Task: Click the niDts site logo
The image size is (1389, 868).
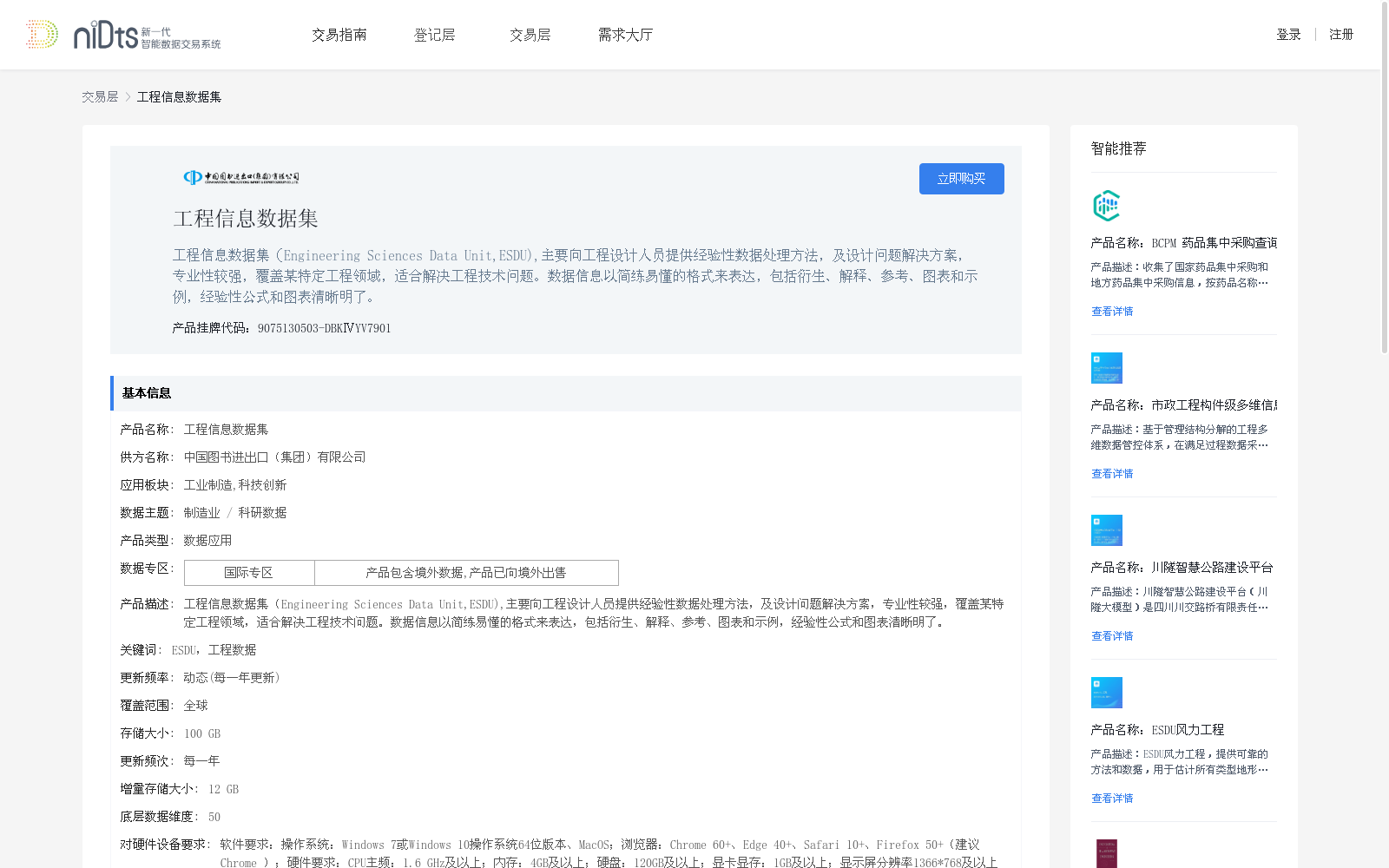Action: [x=123, y=35]
